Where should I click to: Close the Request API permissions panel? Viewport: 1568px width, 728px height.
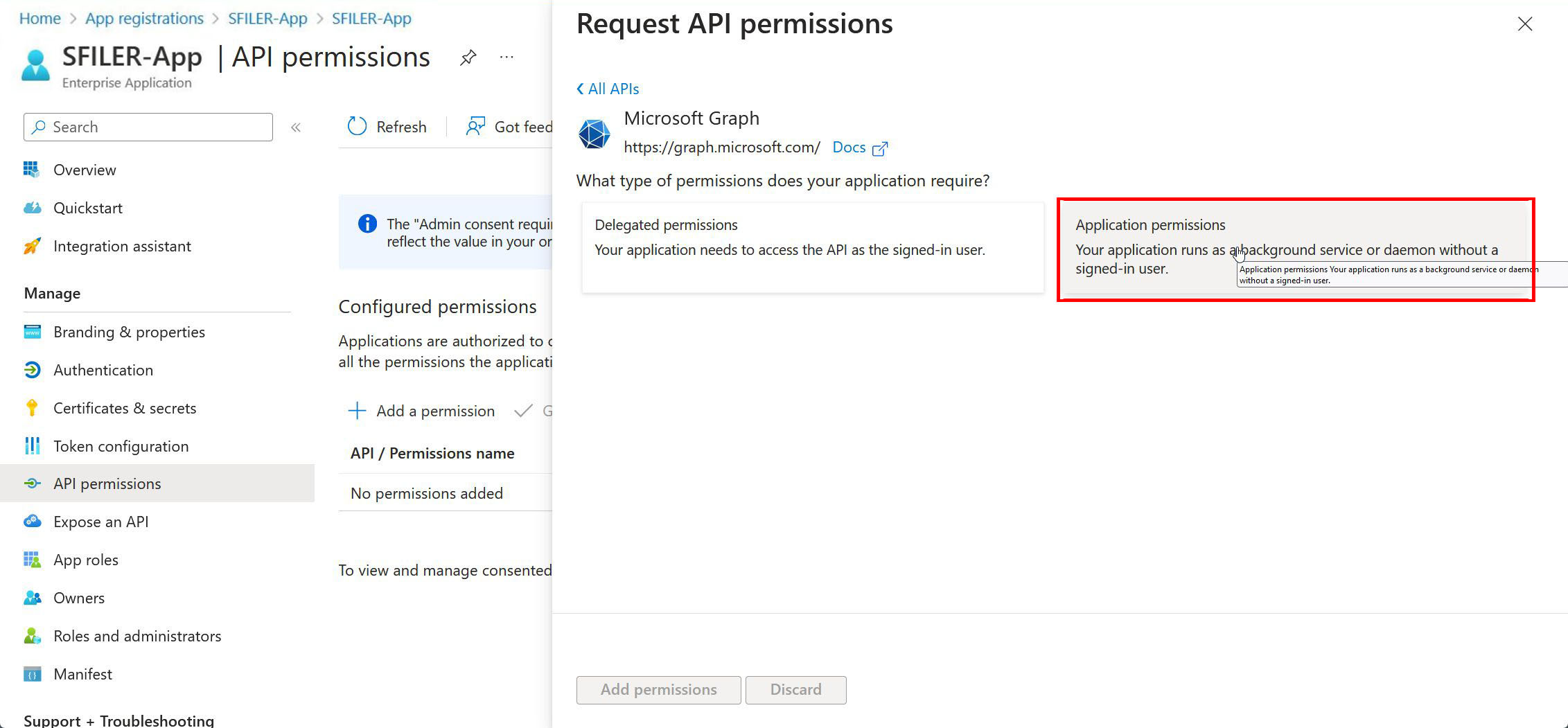[x=1525, y=24]
